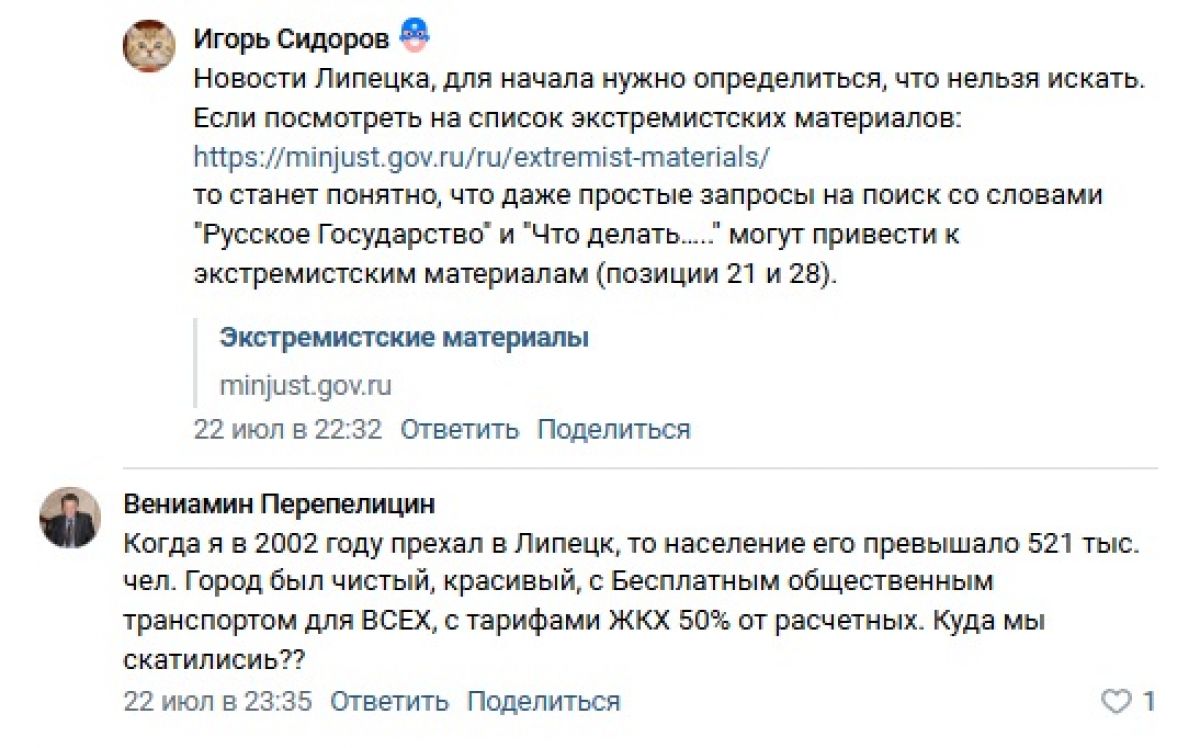Open Игорь Сидоров's cat avatar
The height and width of the screenshot is (748, 1200).
coord(149,45)
